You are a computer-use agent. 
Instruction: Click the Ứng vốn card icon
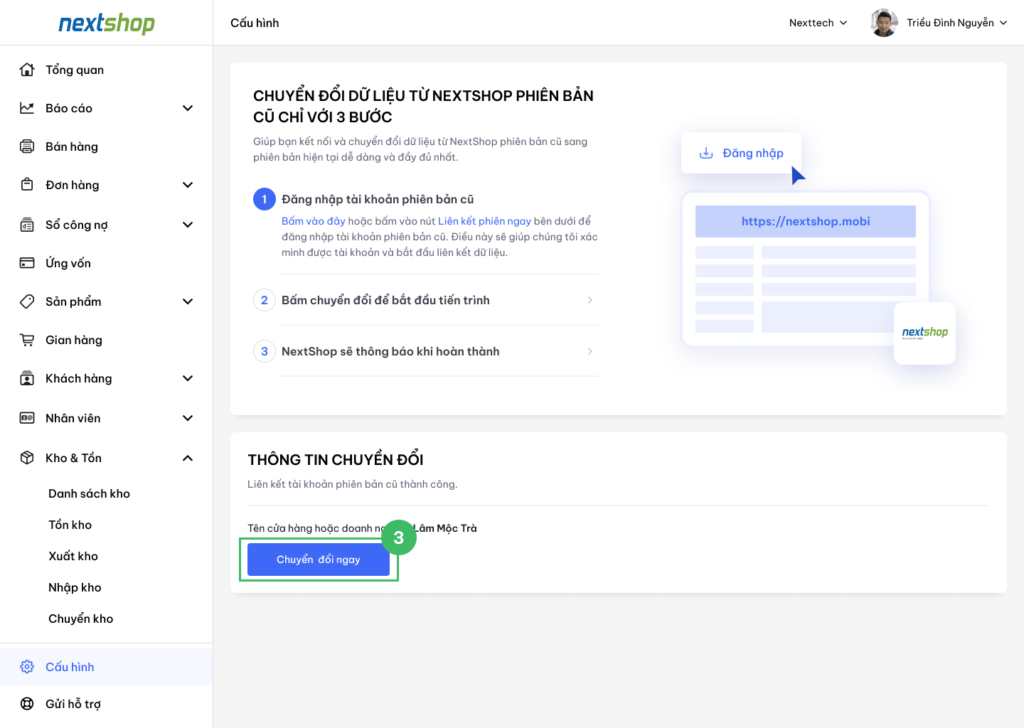click(27, 263)
